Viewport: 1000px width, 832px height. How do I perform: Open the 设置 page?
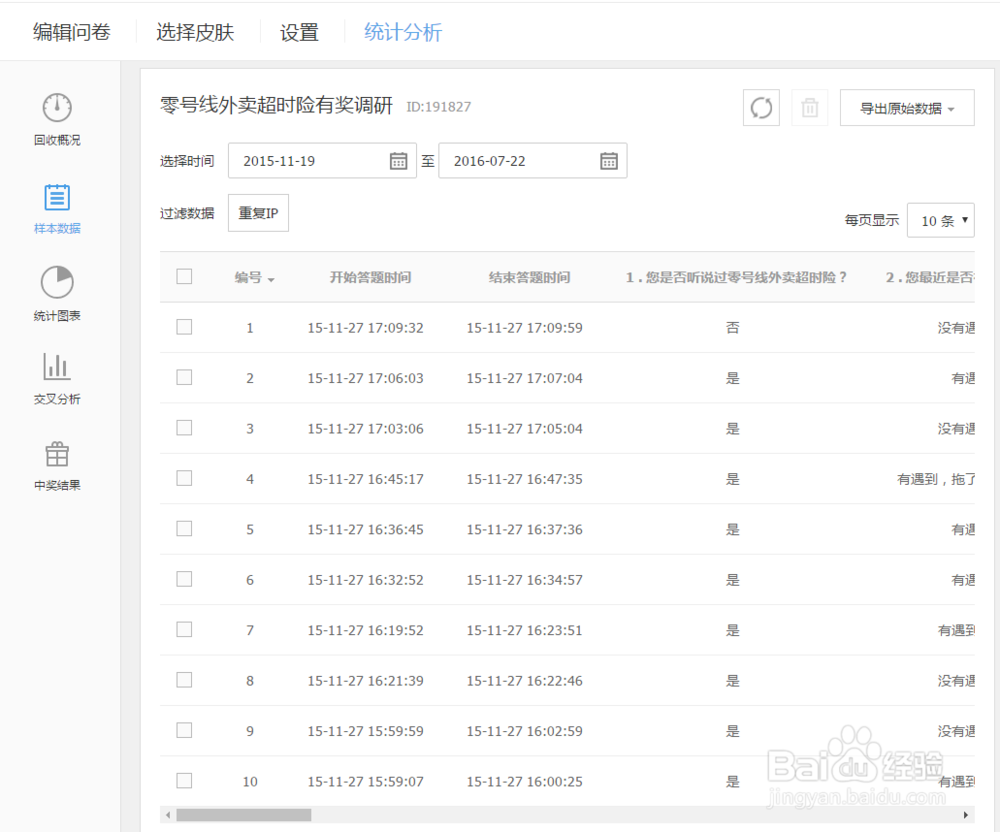[x=298, y=31]
